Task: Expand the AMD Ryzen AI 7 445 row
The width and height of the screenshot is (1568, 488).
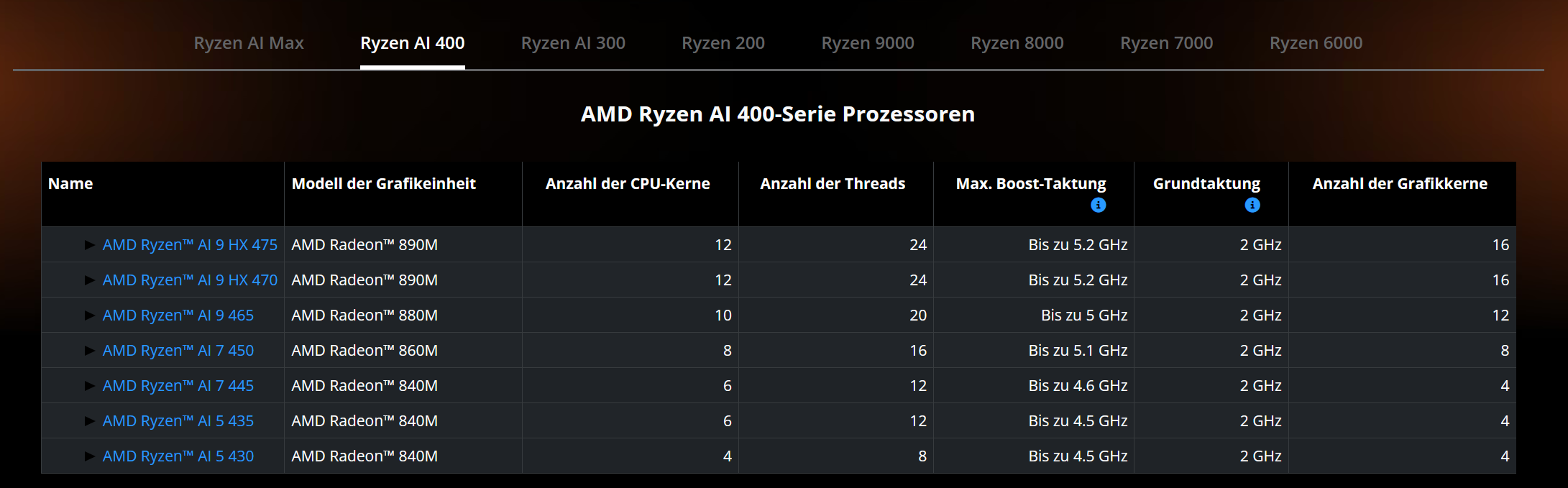Action: [90, 386]
